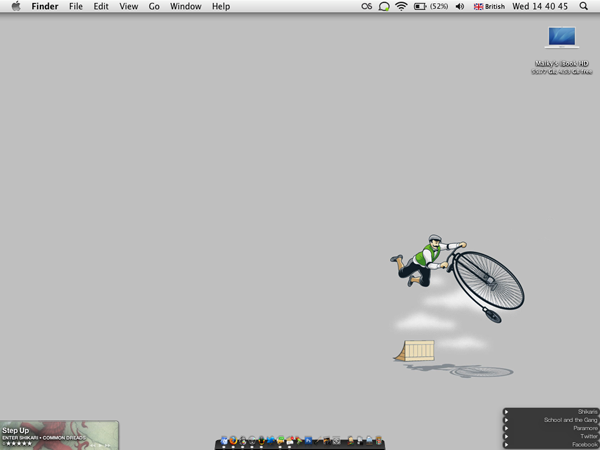Open Finder from the Dock
This screenshot has width=600, height=450.
(224, 440)
